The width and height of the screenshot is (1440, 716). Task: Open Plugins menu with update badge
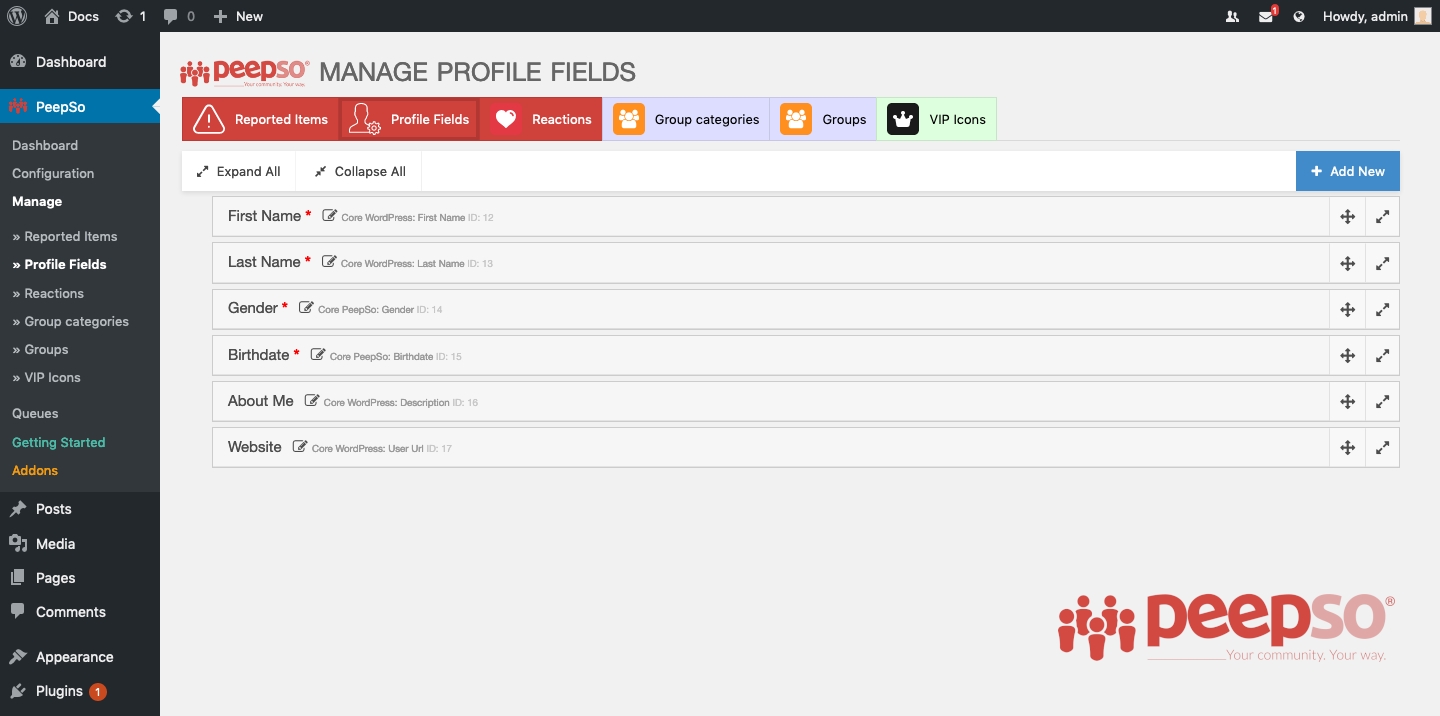[x=80, y=691]
